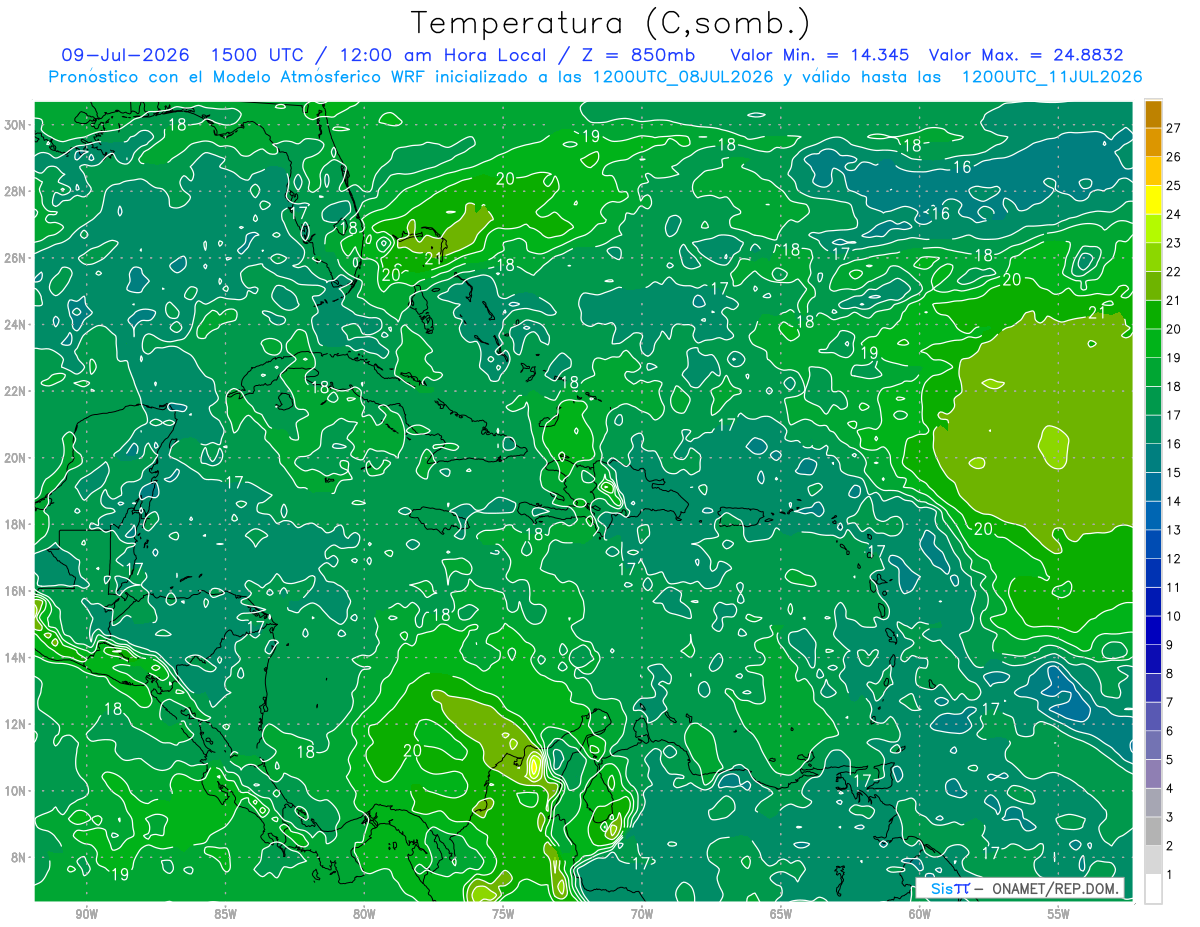
Task: Click the "22N" latitude axis label
Action: [x=17, y=391]
